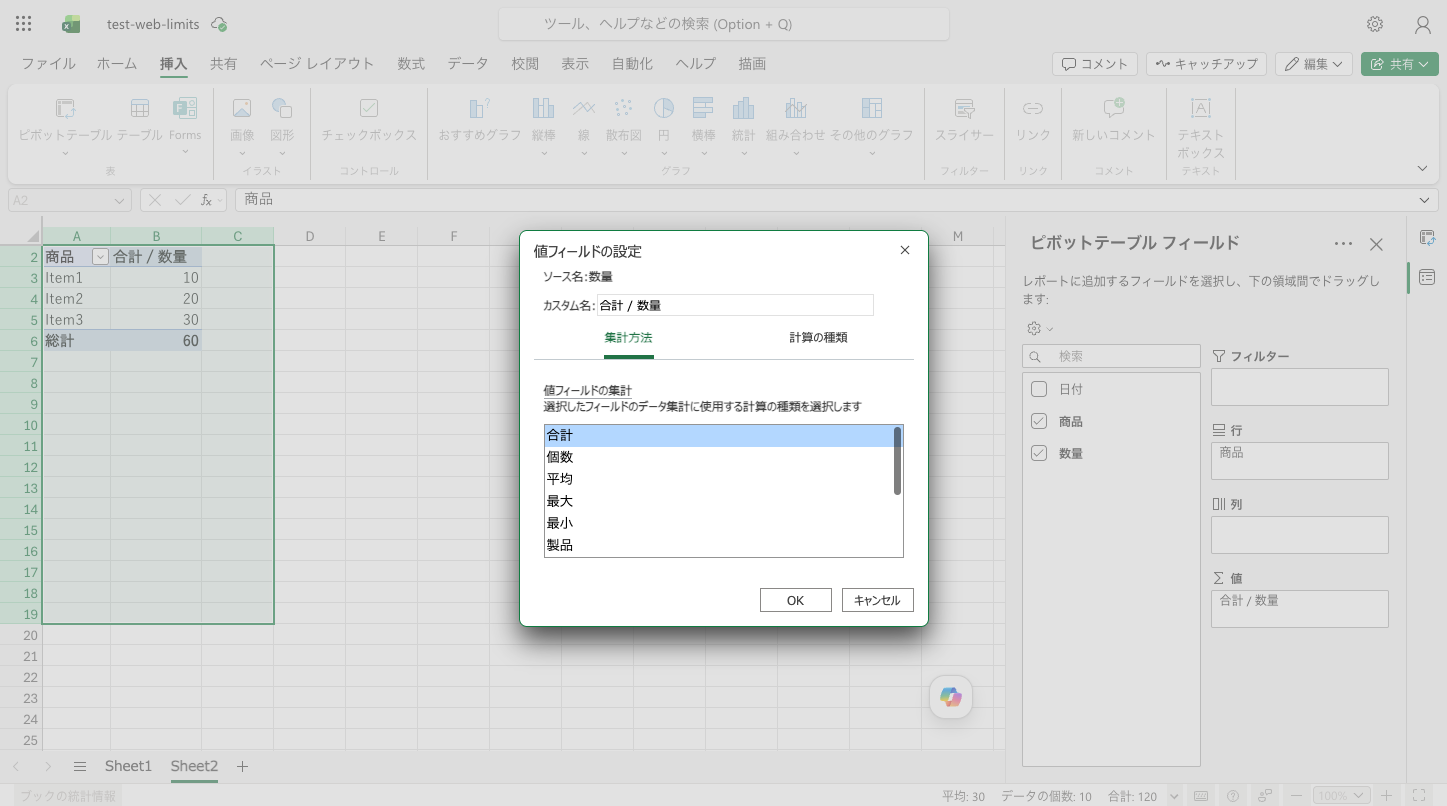Screen dimensions: 1447x806
Task: Click the 検索 field search box
Action: 1111,356
